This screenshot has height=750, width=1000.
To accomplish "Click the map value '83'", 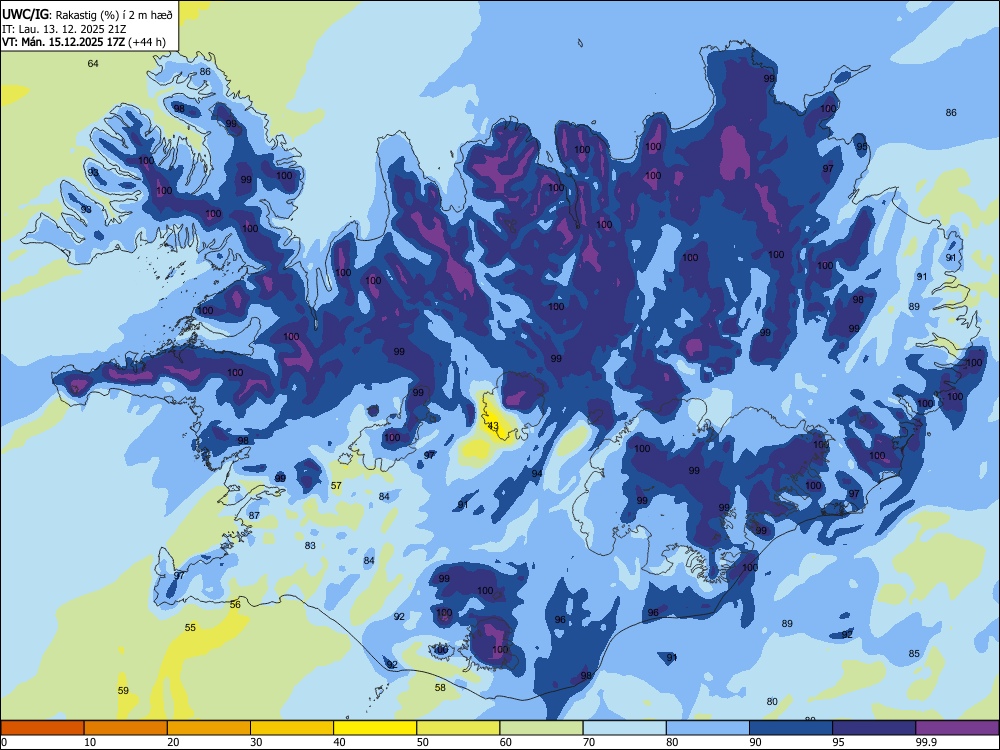I will (x=310, y=545).
